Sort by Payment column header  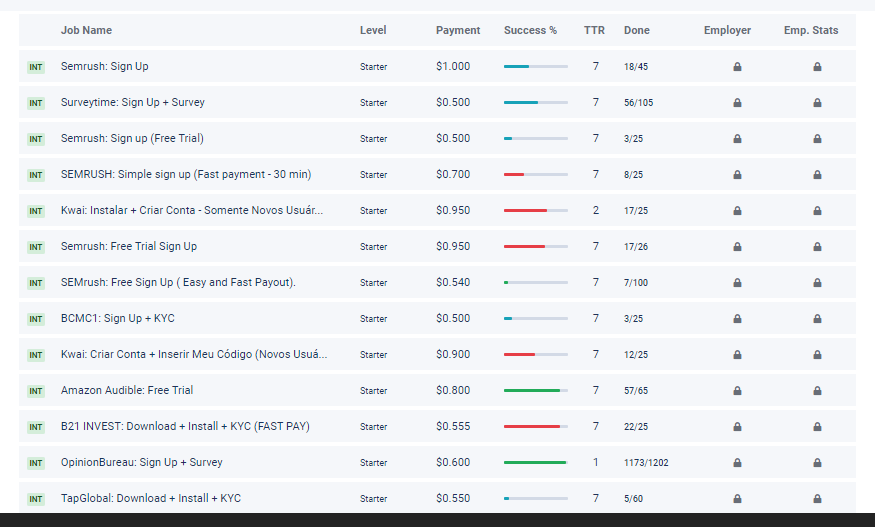(x=458, y=30)
